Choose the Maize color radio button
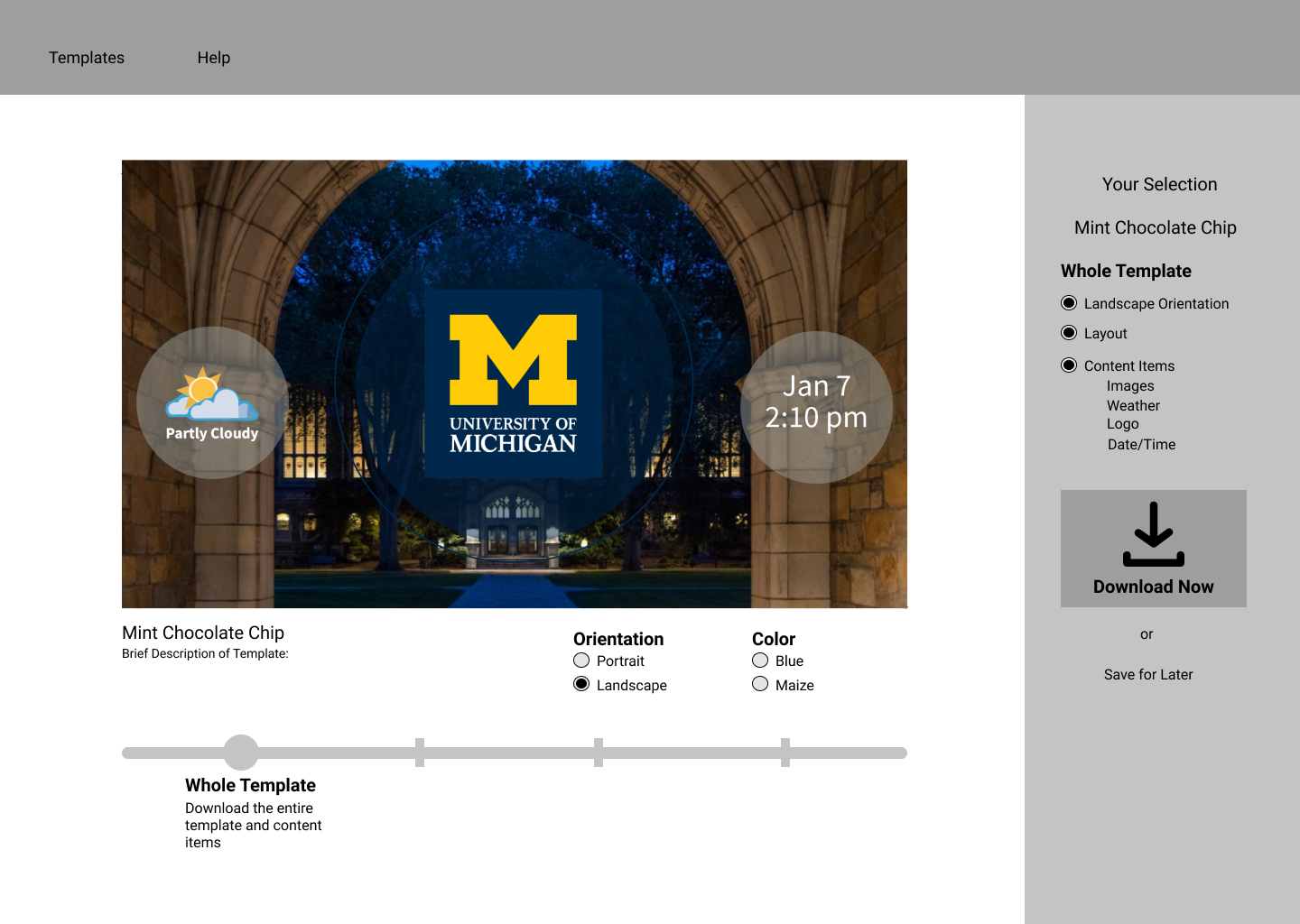 760,684
